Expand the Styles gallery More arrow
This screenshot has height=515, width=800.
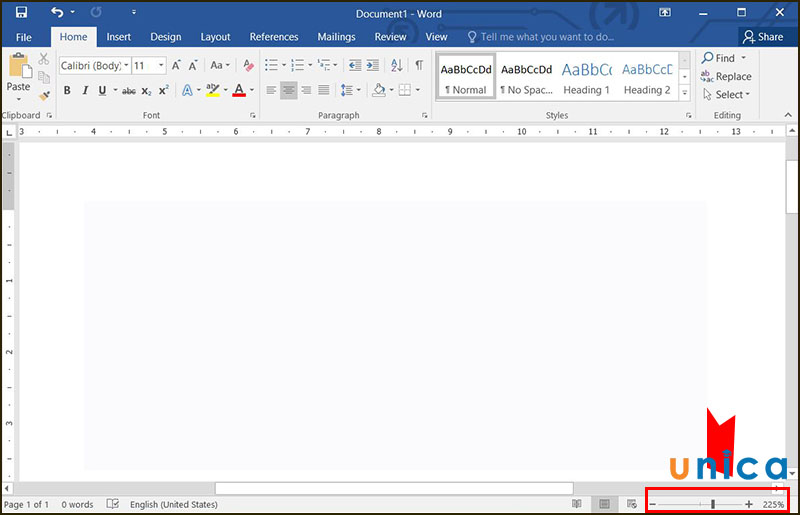point(685,93)
